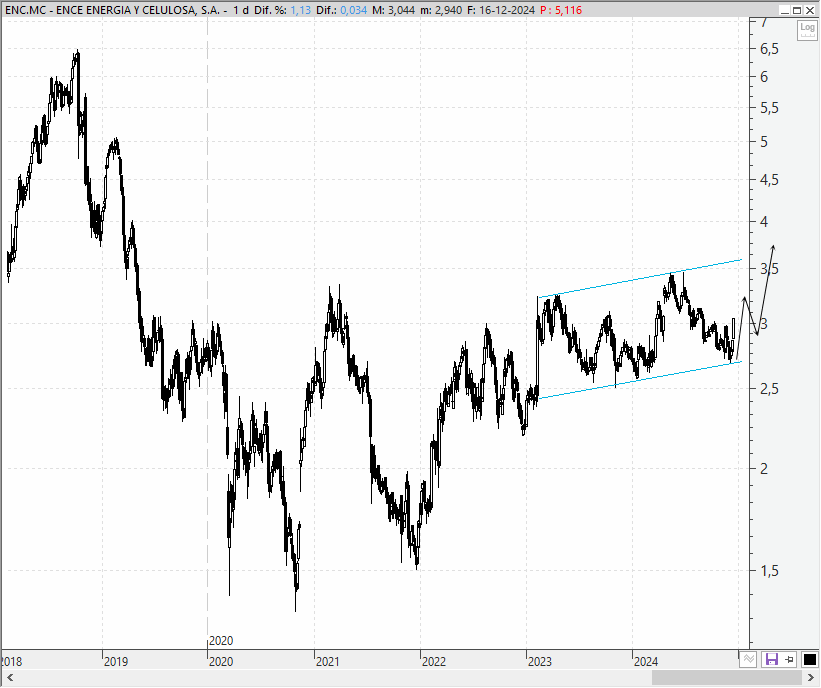Click the 4,5 price axis label

tap(769, 180)
